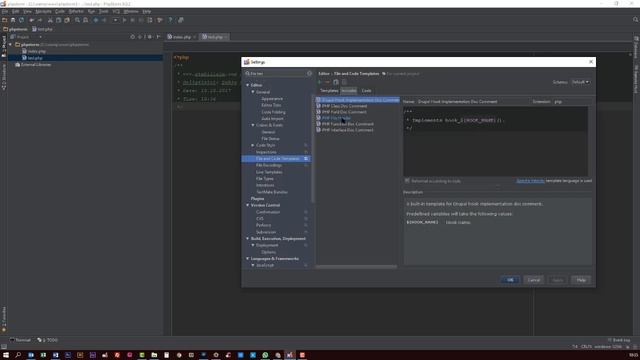The height and width of the screenshot is (360, 640).
Task: Click the Open folder icon in main toolbar
Action: tap(4, 20)
